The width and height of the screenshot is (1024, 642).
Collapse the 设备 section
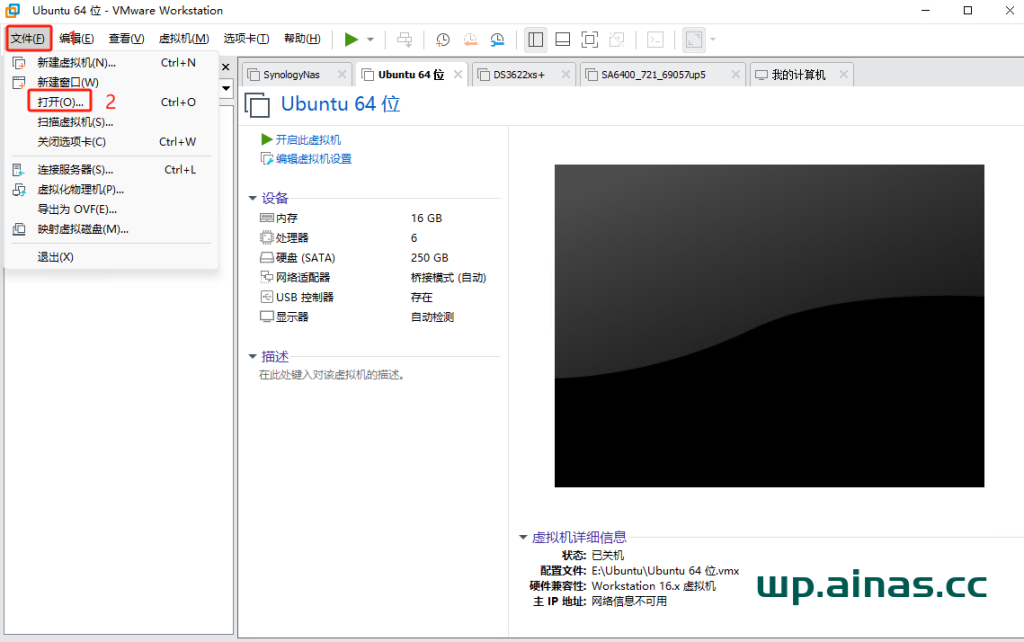253,198
